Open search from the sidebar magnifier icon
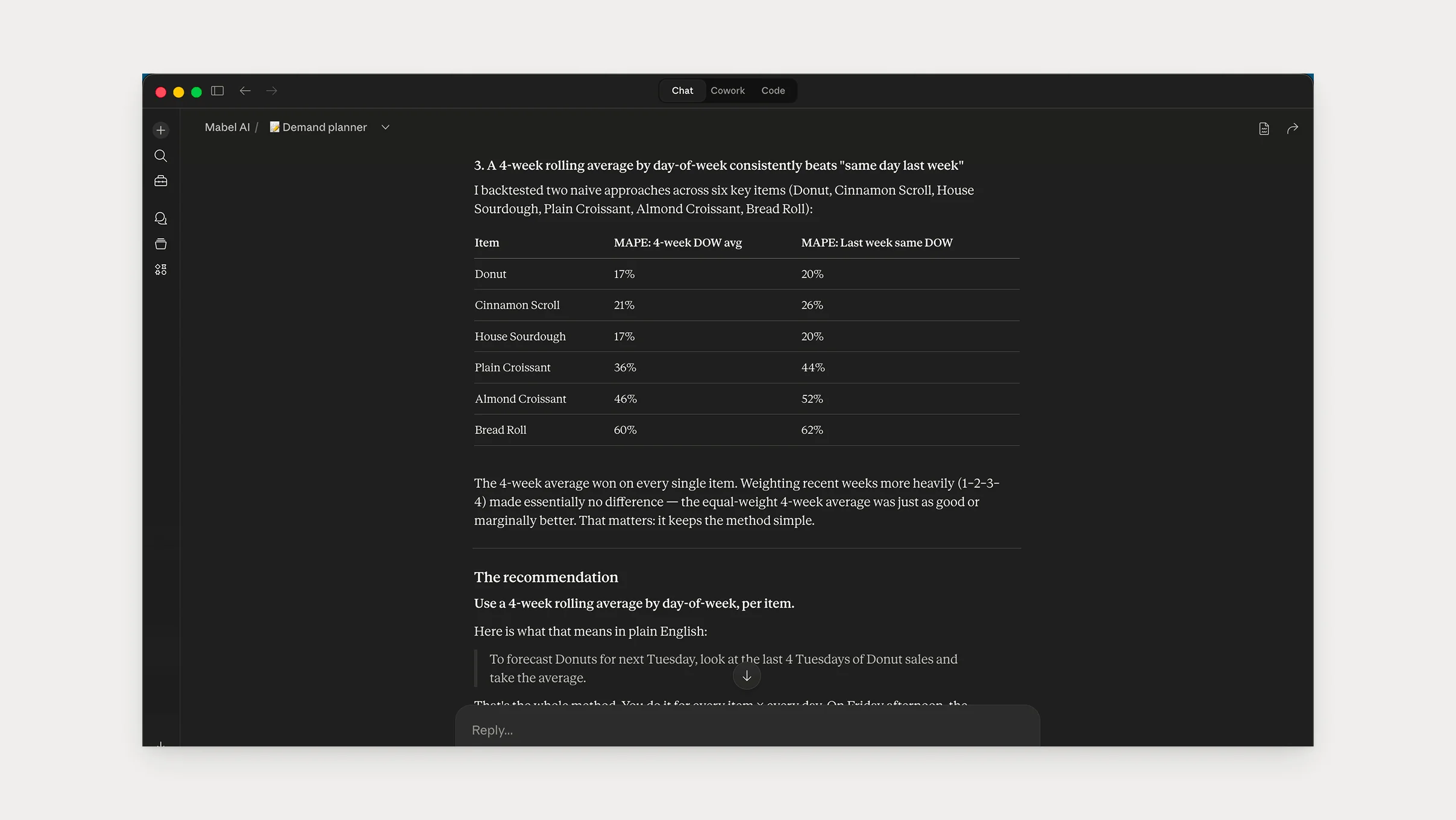This screenshot has width=1456, height=820. [161, 156]
